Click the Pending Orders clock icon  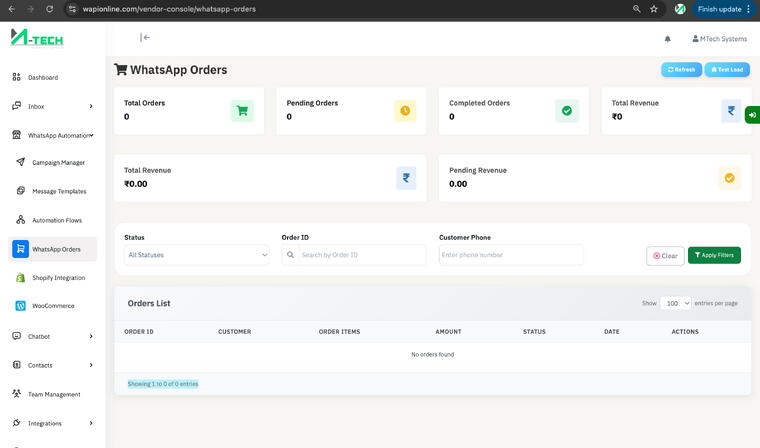tap(405, 111)
